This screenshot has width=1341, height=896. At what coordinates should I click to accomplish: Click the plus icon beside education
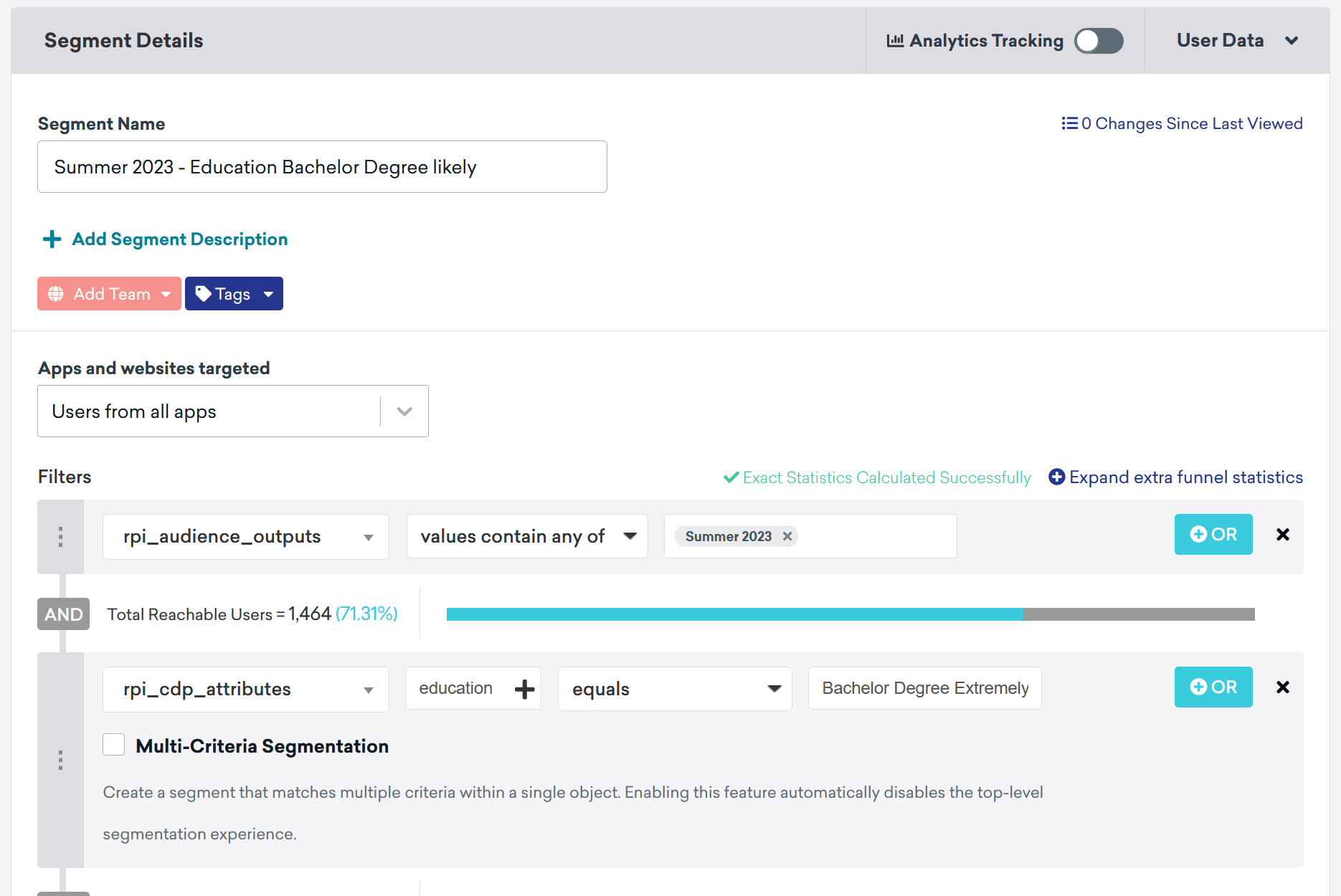coord(524,689)
